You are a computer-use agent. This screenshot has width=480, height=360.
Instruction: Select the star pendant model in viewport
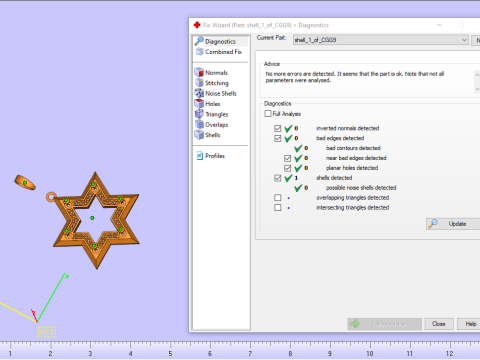pyautogui.click(x=96, y=220)
